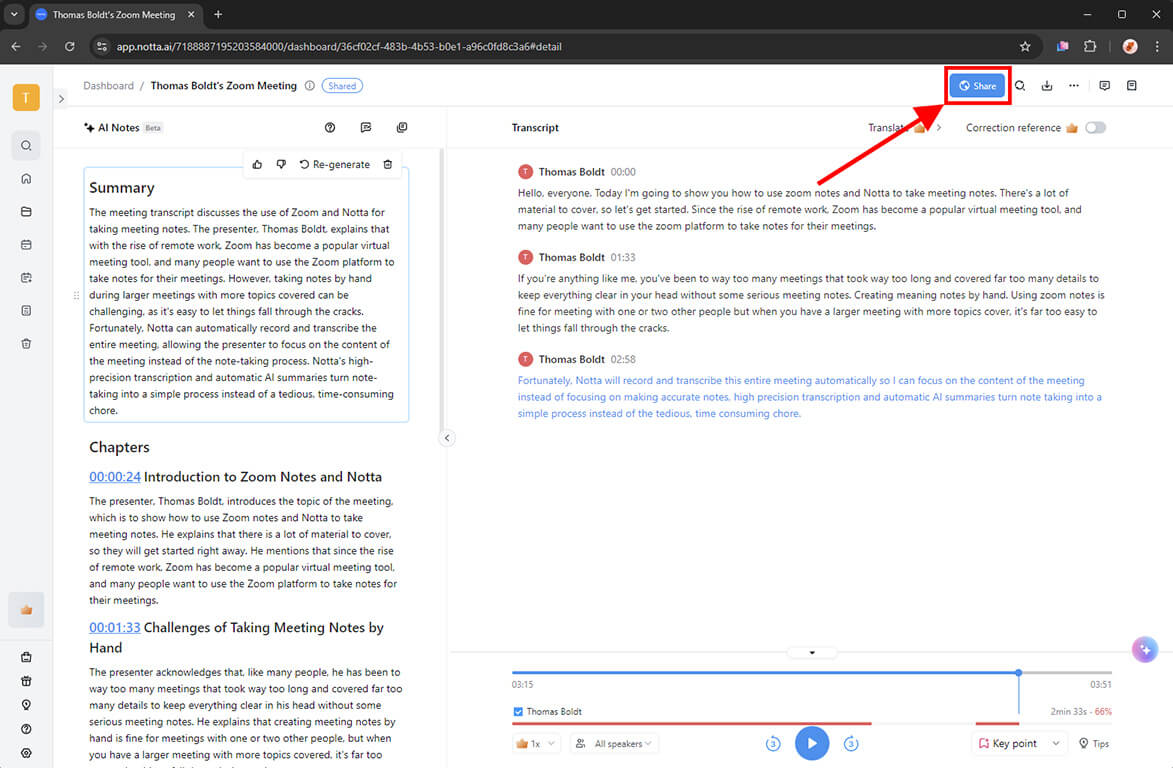Thumbs up the summary

257,165
